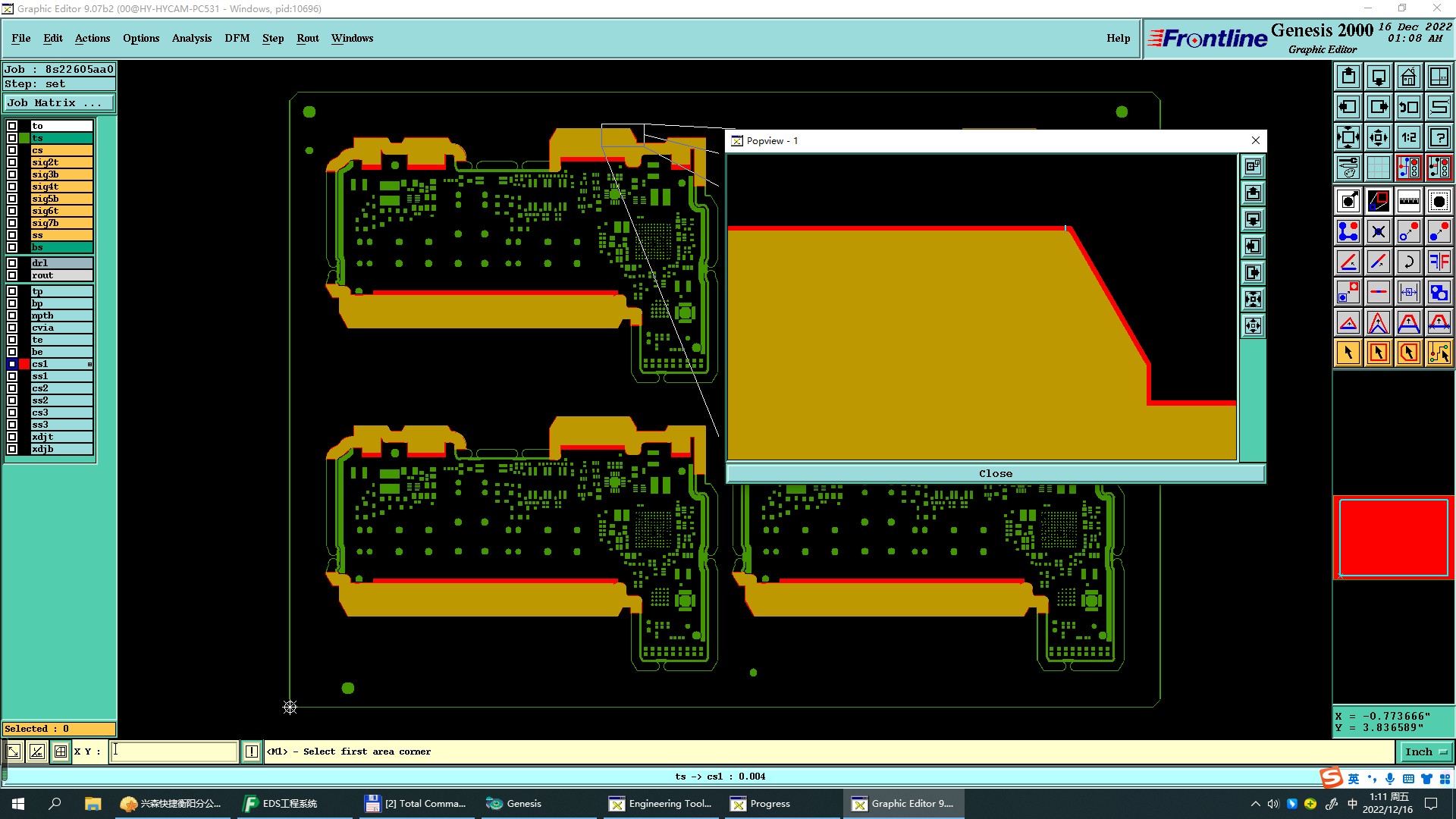Toggle the sig2t layer checkbox
This screenshot has width=1456, height=819.
pos(12,162)
